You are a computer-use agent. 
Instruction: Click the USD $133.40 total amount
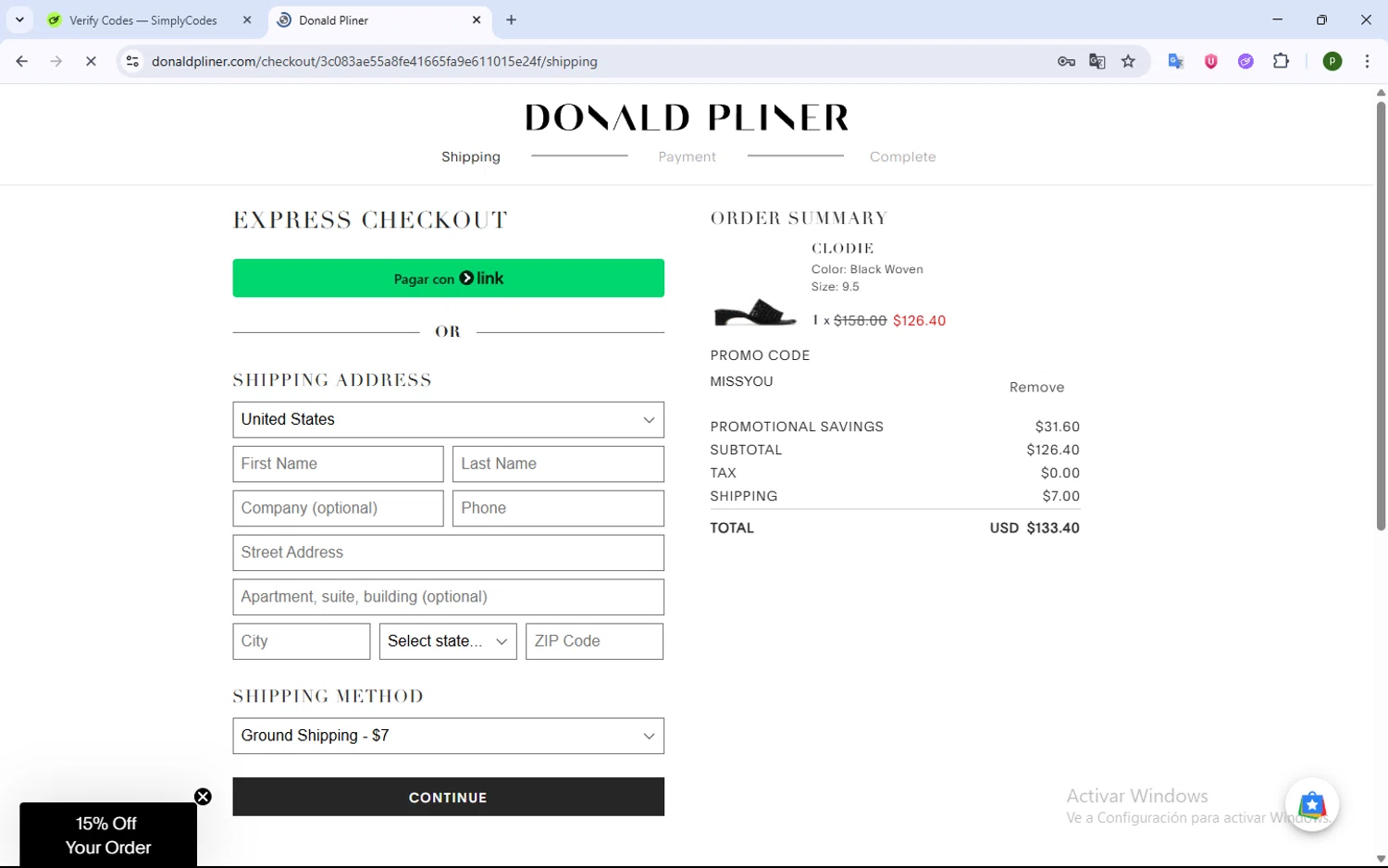(1035, 527)
